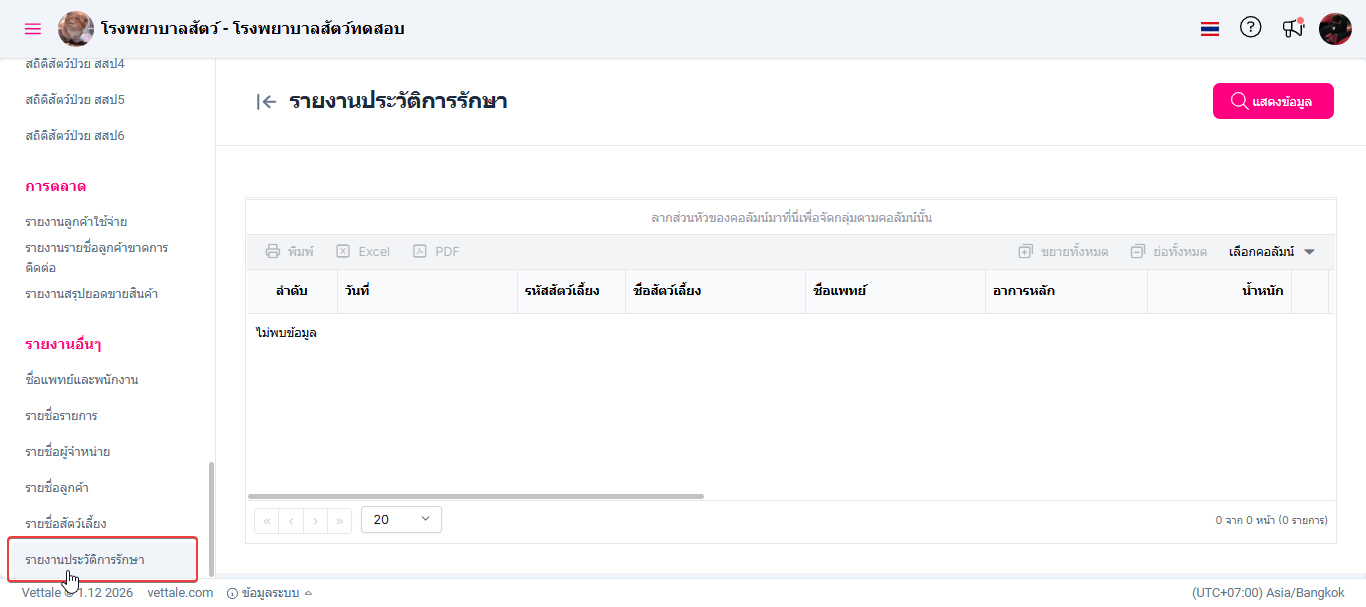
Task: Click the table horizontal scrollbar
Action: [476, 496]
